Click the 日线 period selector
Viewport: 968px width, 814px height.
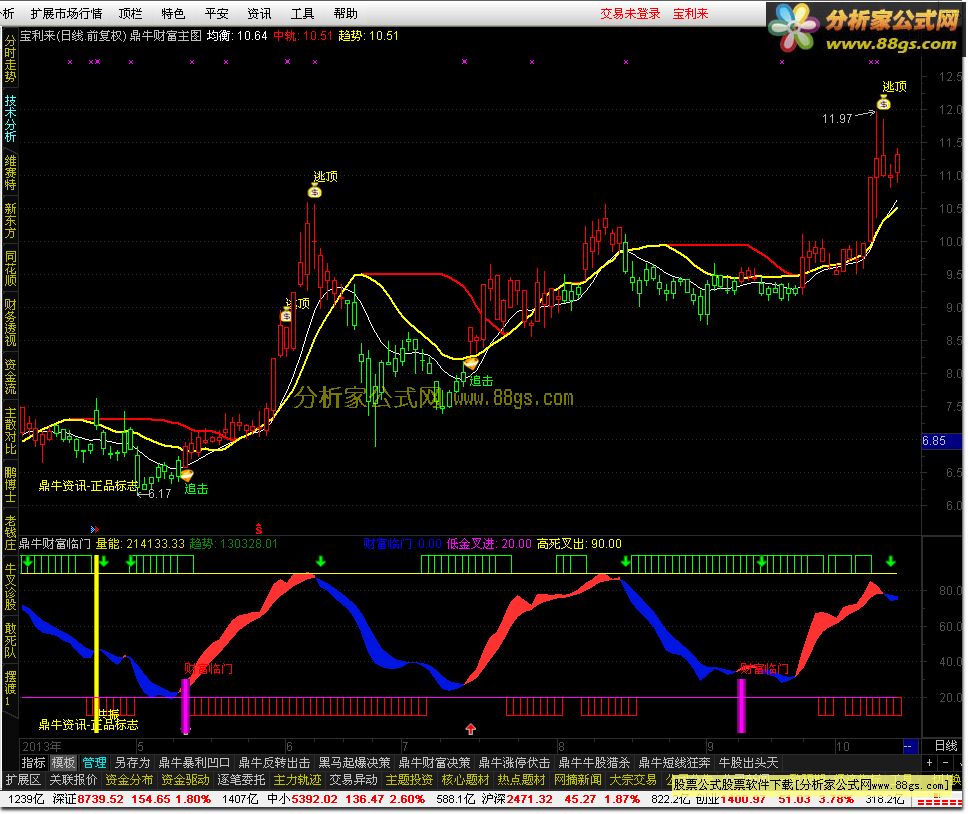(946, 745)
